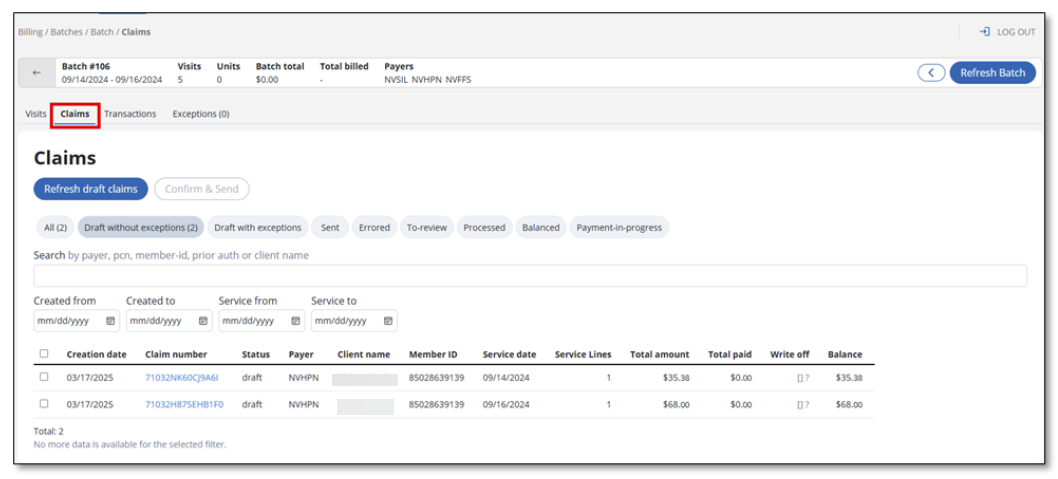The height and width of the screenshot is (479, 1058).
Task: Select the checkbox for the 09/16/2024 claim
Action: 43,404
